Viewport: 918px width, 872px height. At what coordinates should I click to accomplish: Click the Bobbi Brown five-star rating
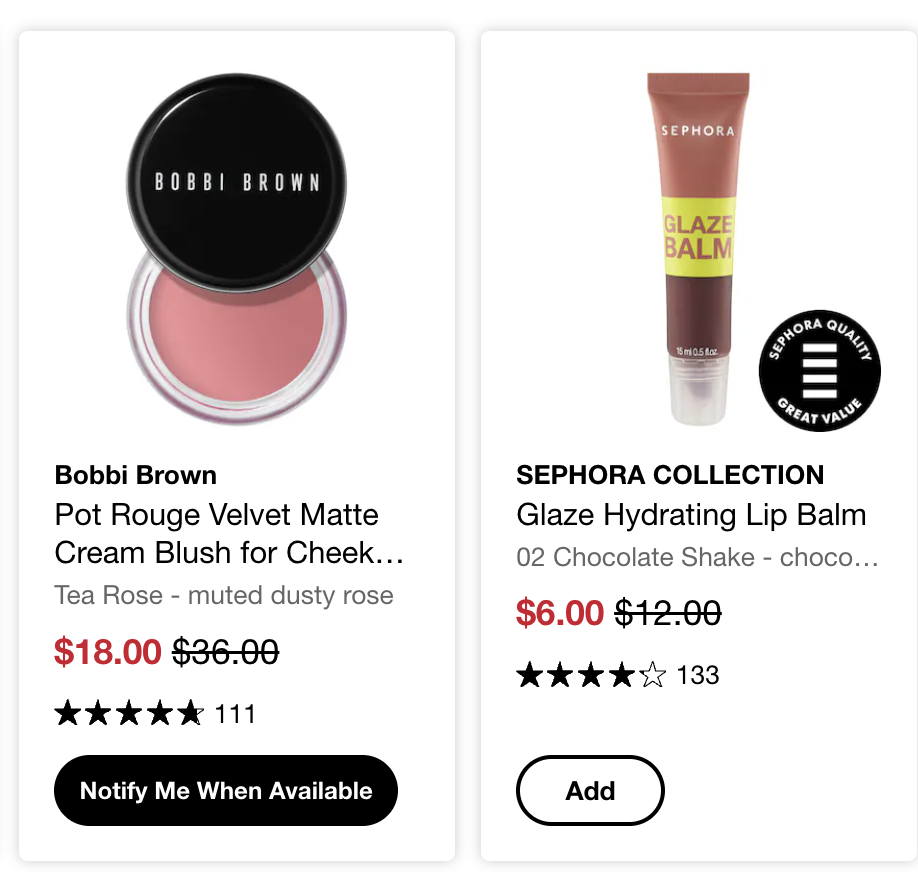pyautogui.click(x=129, y=714)
